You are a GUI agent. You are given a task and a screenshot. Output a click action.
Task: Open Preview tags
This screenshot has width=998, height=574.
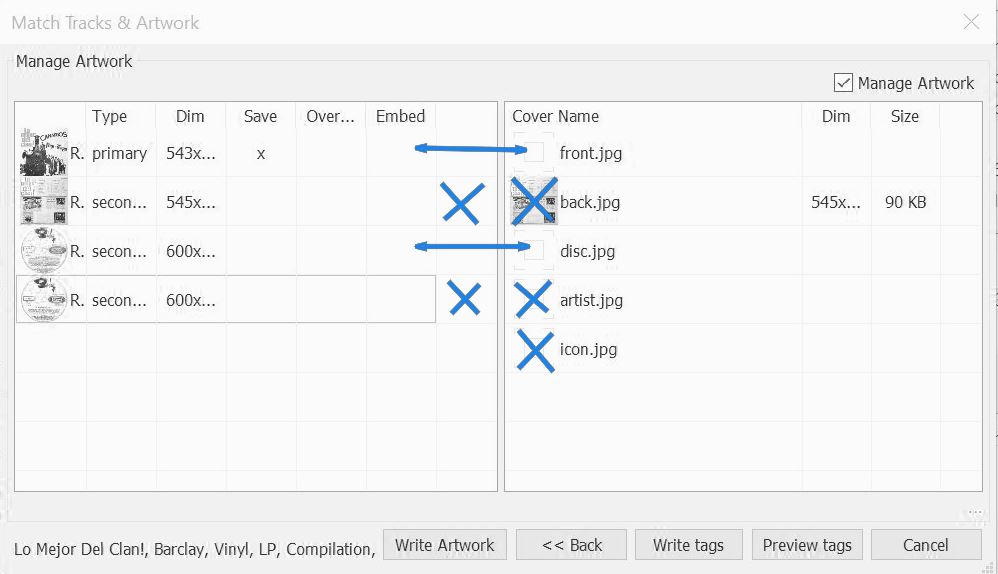(x=806, y=545)
